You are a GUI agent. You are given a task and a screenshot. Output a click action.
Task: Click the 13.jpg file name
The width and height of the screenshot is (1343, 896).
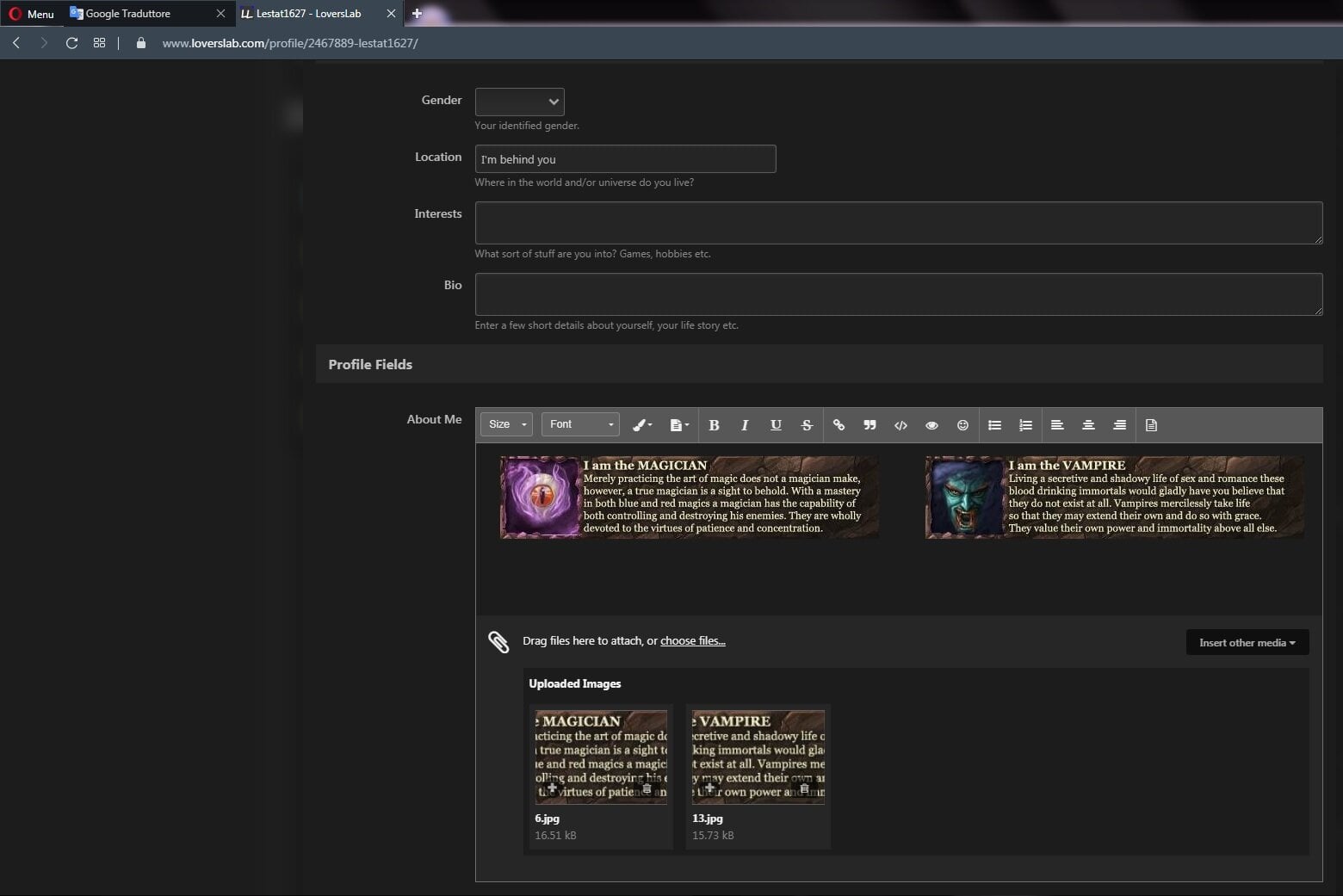(708, 819)
